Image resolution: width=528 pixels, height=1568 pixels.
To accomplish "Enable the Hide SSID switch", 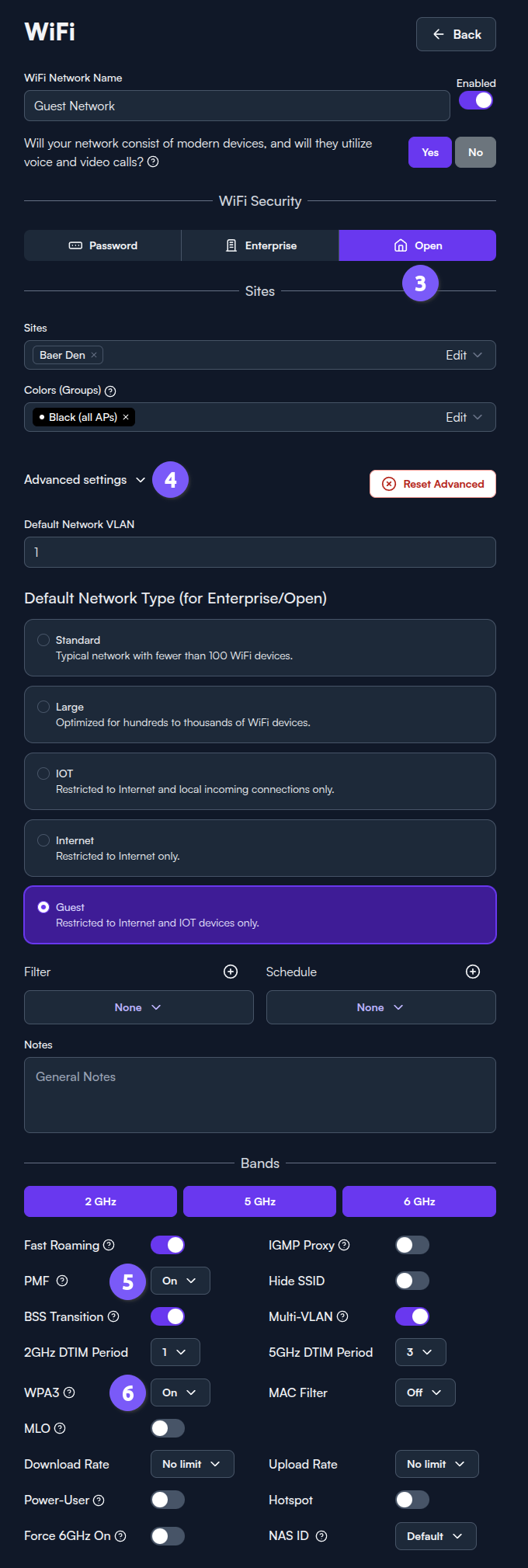I will tap(412, 1281).
